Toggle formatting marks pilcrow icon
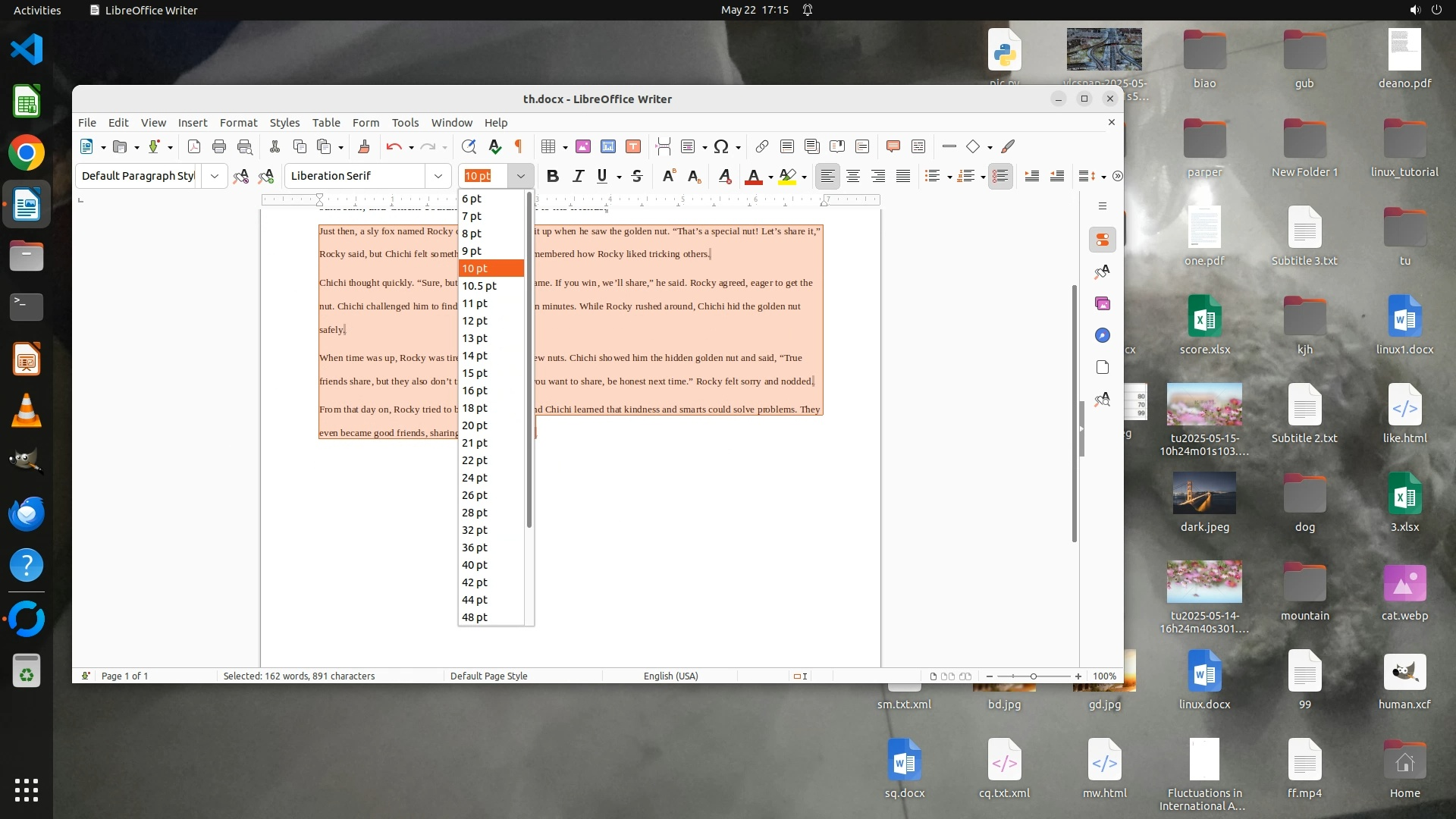Viewport: 1456px width, 819px height. (519, 146)
